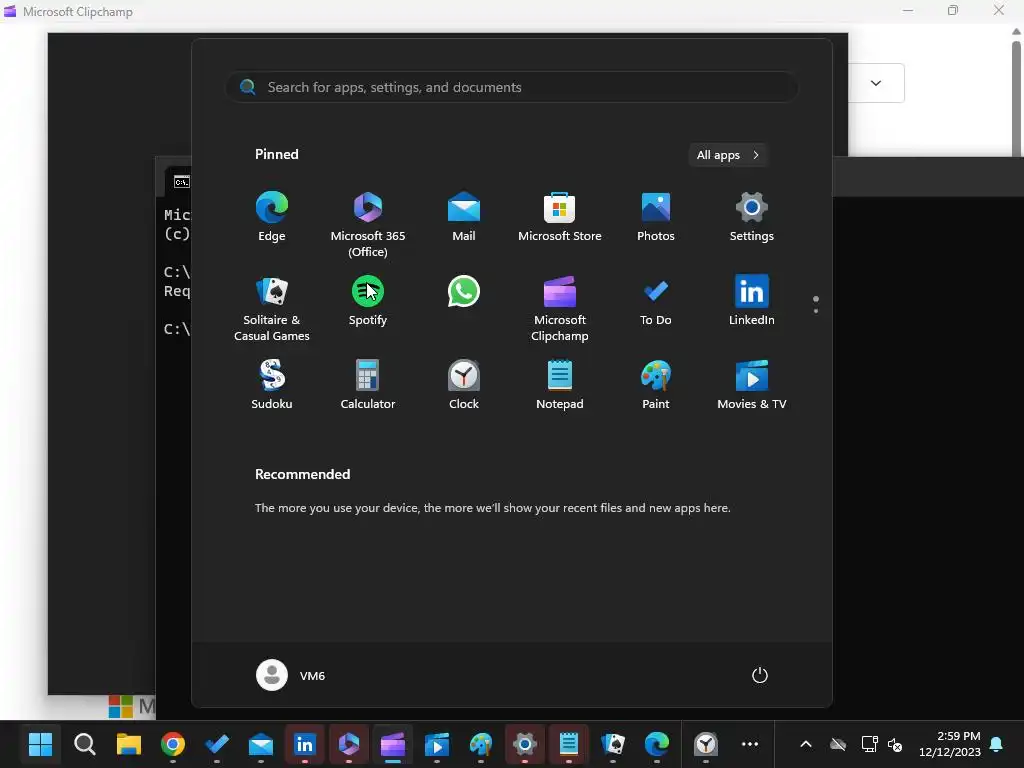Viewport: 1024px width, 768px height.
Task: Show taskbar overflow apps (three dots)
Action: pos(750,744)
